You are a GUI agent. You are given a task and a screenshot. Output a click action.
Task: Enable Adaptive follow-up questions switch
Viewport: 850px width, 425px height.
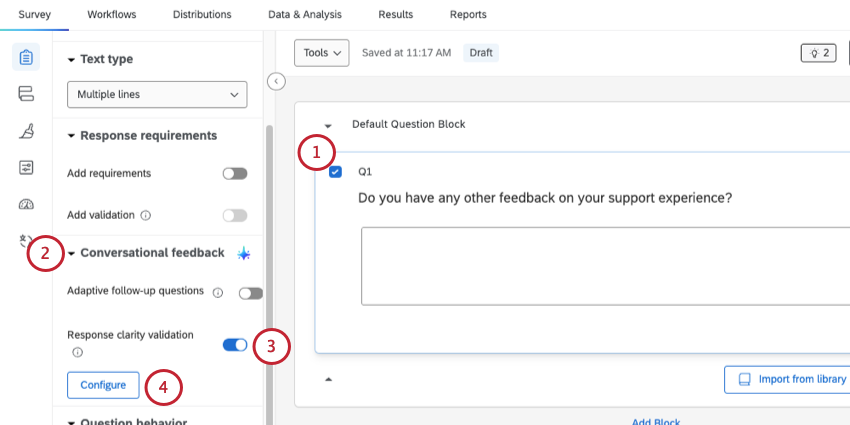pyautogui.click(x=251, y=293)
